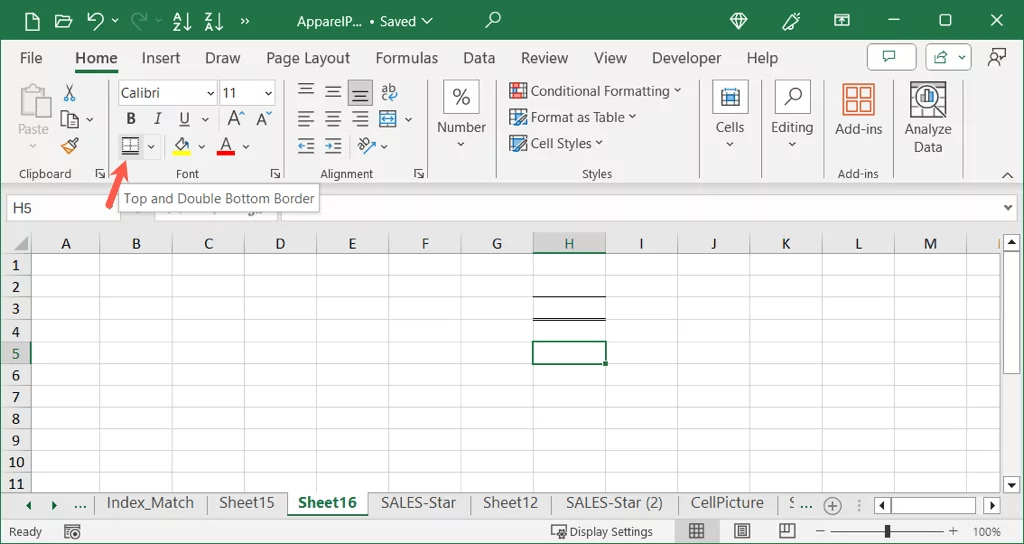This screenshot has width=1024, height=544.
Task: Switch to Page Layout view in status bar
Action: [741, 531]
